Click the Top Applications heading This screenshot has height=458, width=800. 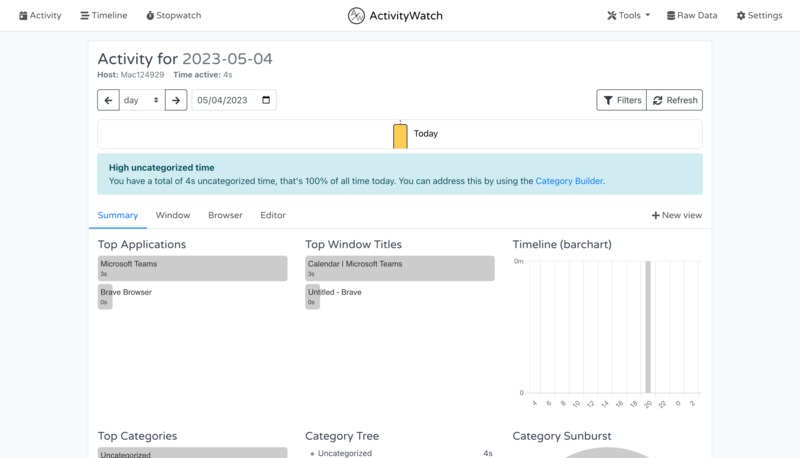(x=142, y=244)
